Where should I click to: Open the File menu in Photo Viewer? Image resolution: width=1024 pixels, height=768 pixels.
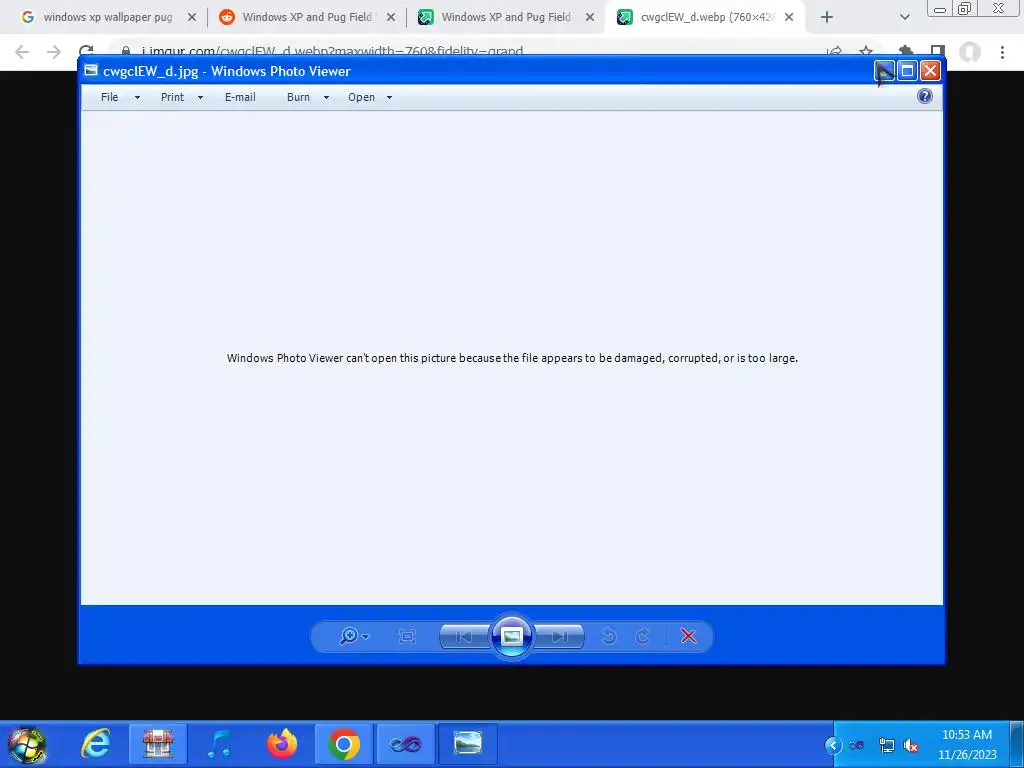pos(110,97)
